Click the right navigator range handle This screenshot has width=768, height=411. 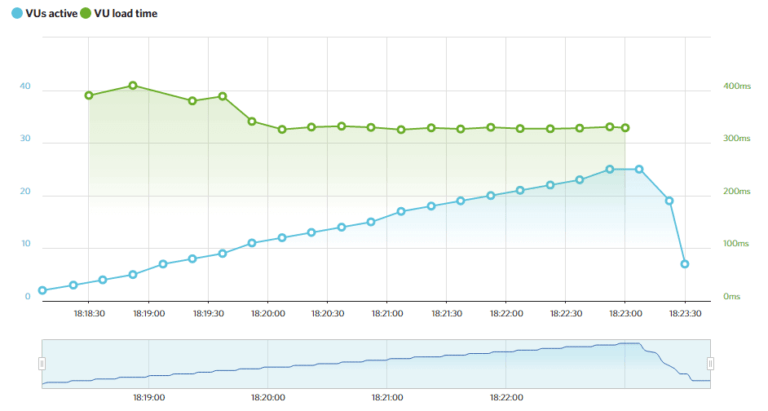tap(710, 363)
